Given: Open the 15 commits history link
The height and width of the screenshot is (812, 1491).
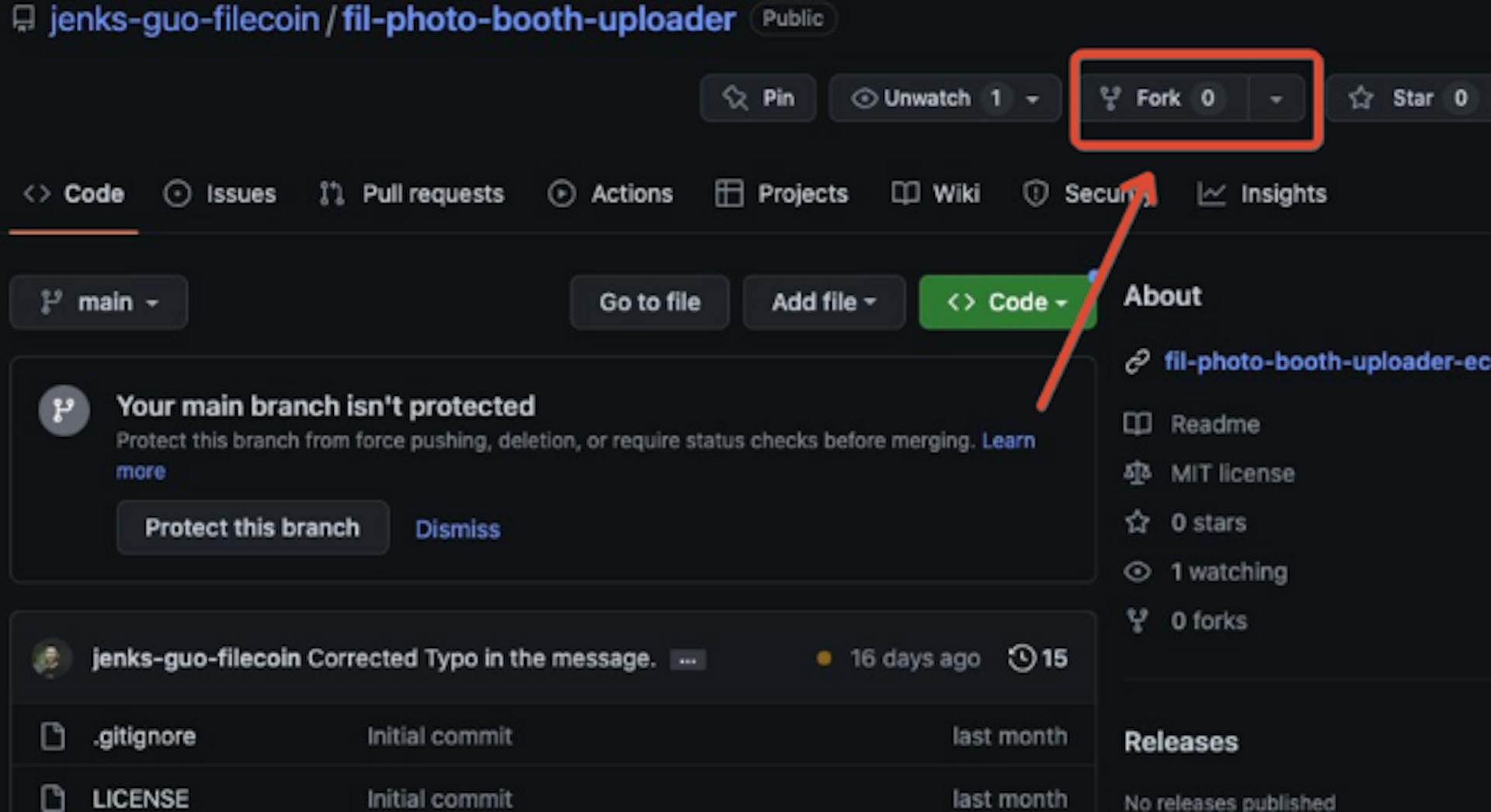Looking at the screenshot, I should tap(1037, 658).
